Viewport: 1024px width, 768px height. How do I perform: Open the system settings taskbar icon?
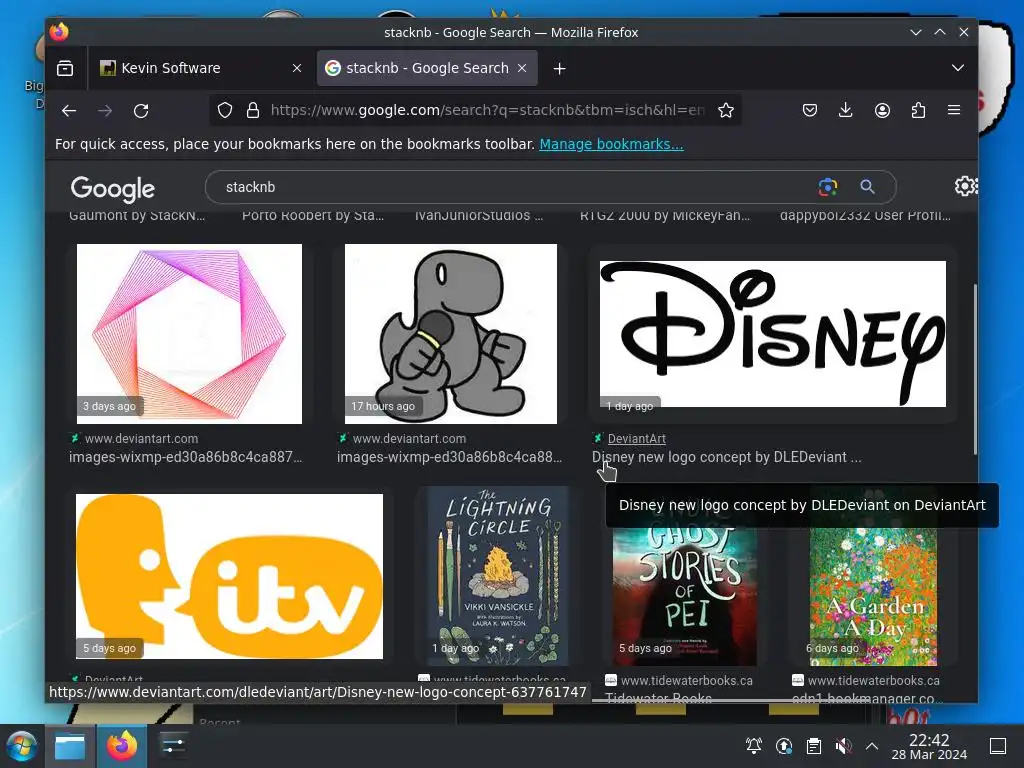[x=173, y=746]
